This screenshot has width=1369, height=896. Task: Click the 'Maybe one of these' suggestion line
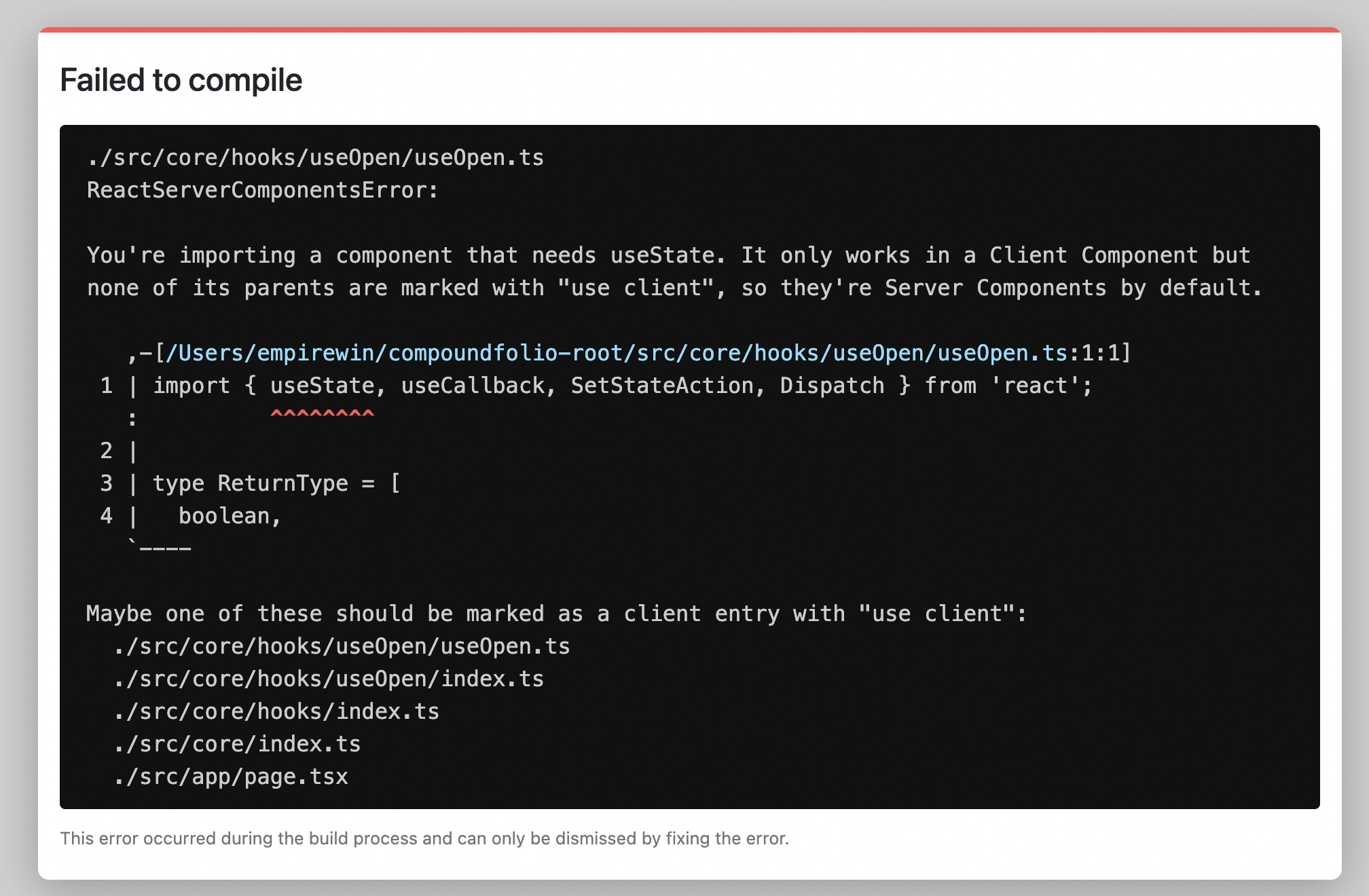tap(557, 614)
